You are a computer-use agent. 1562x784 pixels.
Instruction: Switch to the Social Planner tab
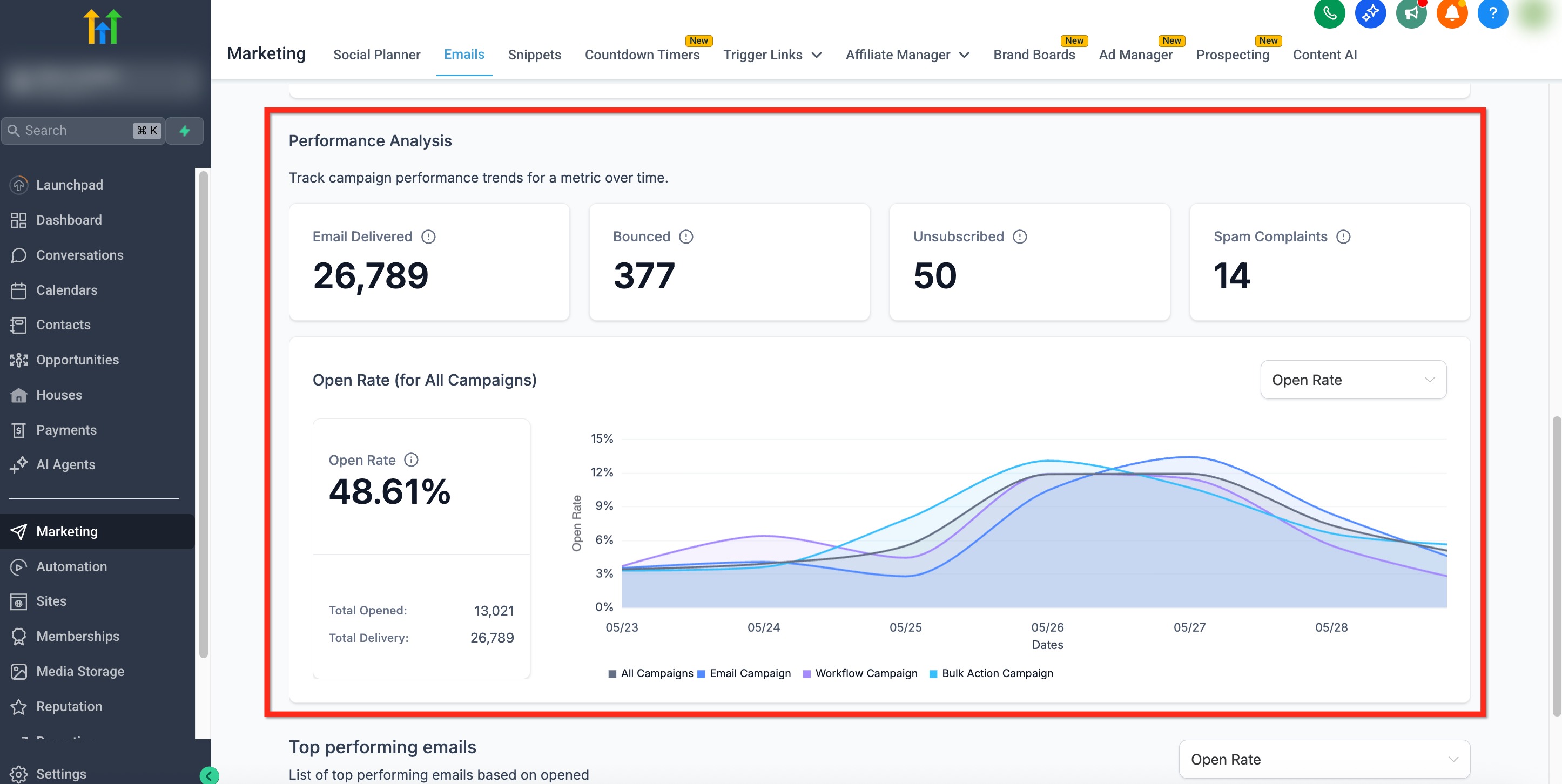[376, 55]
